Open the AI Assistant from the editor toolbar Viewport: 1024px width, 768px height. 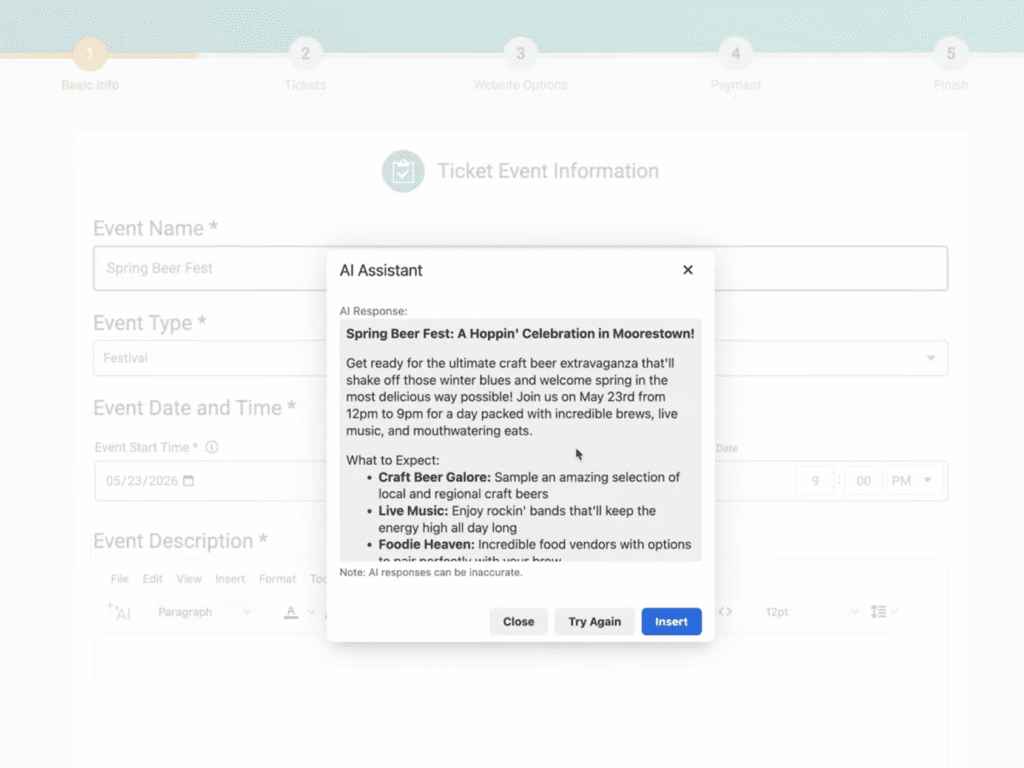tap(120, 611)
